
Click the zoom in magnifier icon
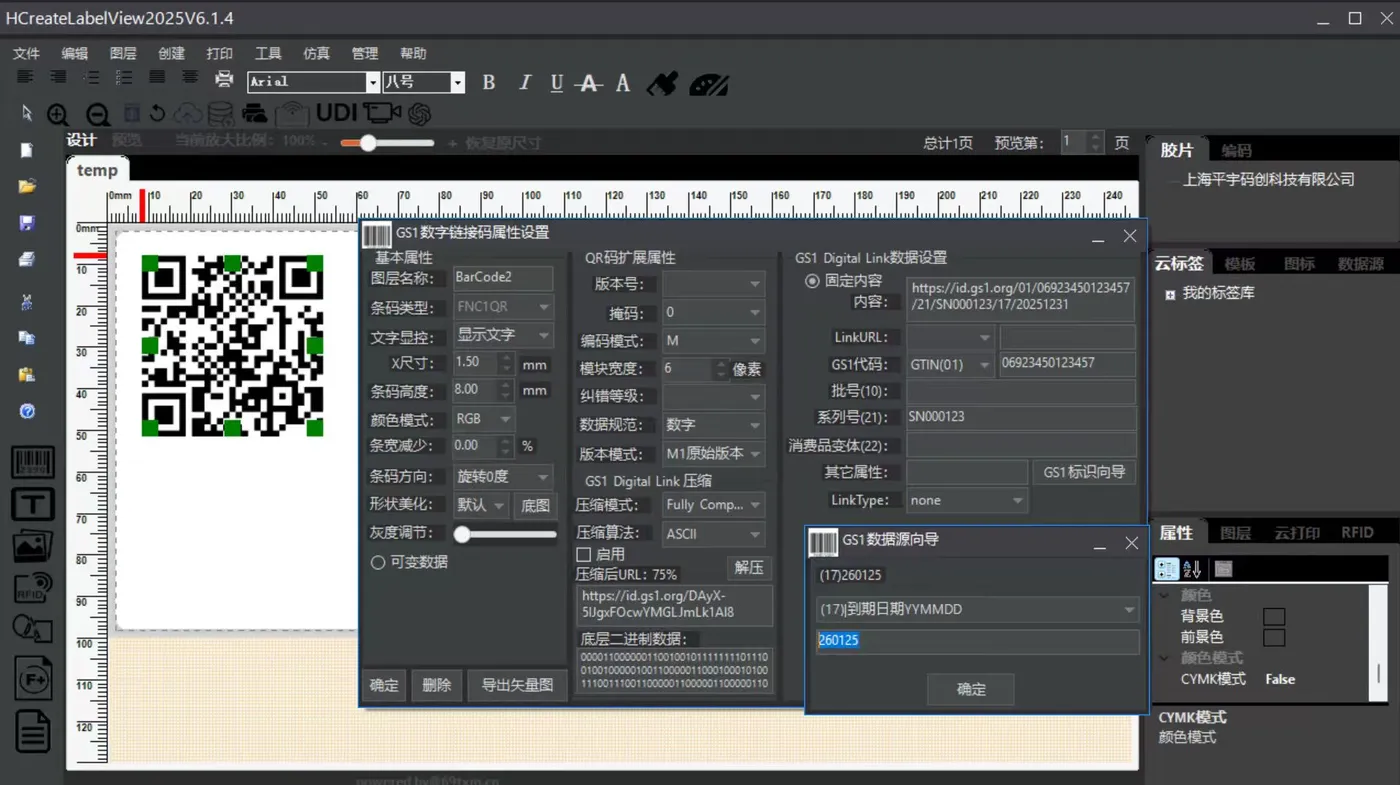tap(58, 115)
